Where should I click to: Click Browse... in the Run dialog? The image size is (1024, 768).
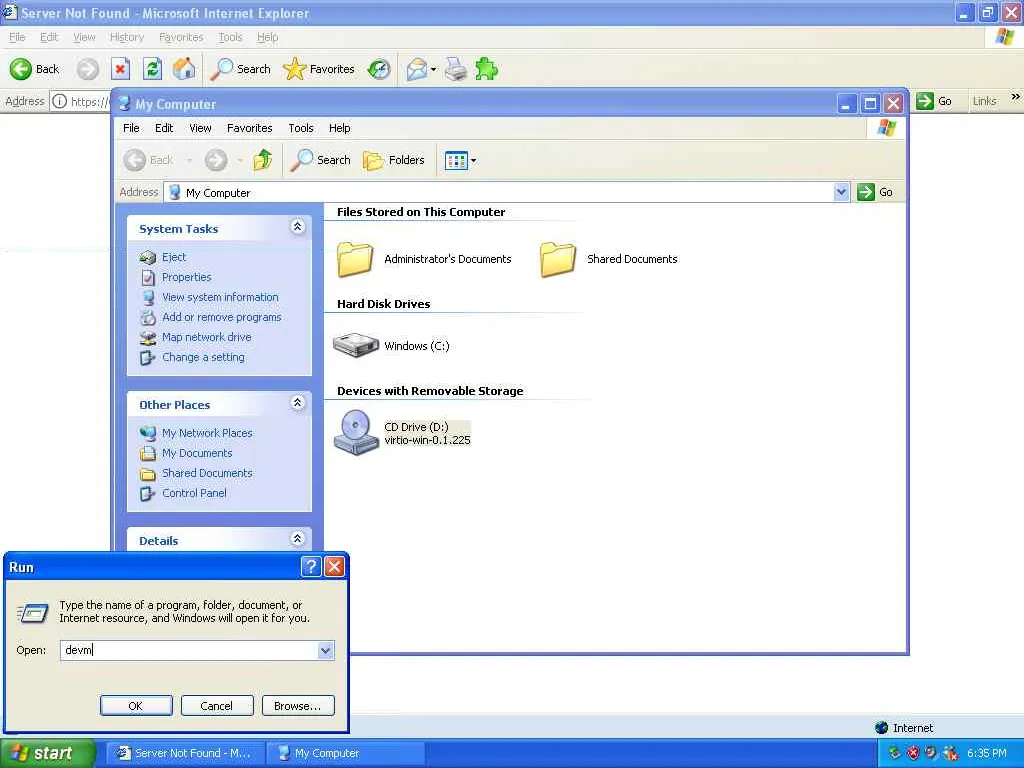coord(298,705)
